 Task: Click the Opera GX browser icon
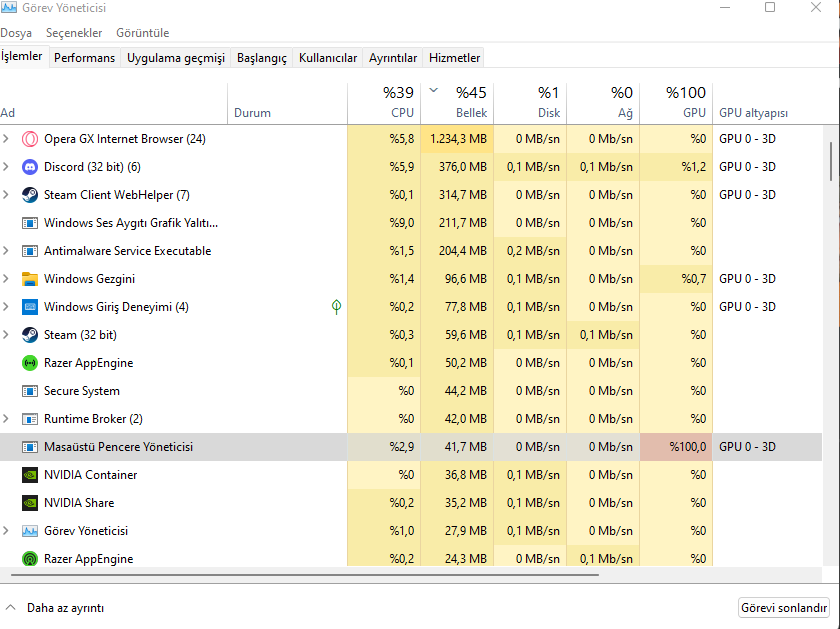coord(29,139)
